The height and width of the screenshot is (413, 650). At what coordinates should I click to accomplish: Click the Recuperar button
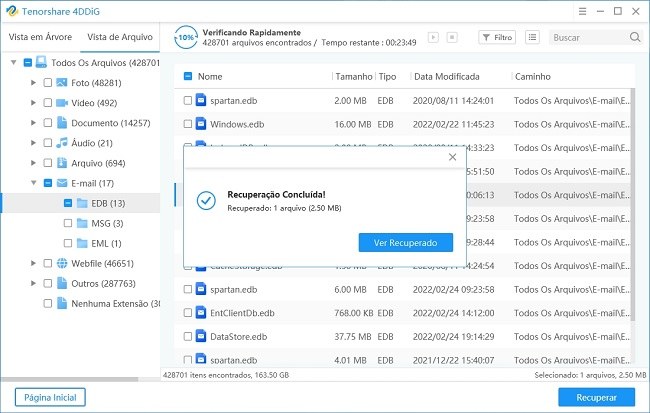(597, 397)
